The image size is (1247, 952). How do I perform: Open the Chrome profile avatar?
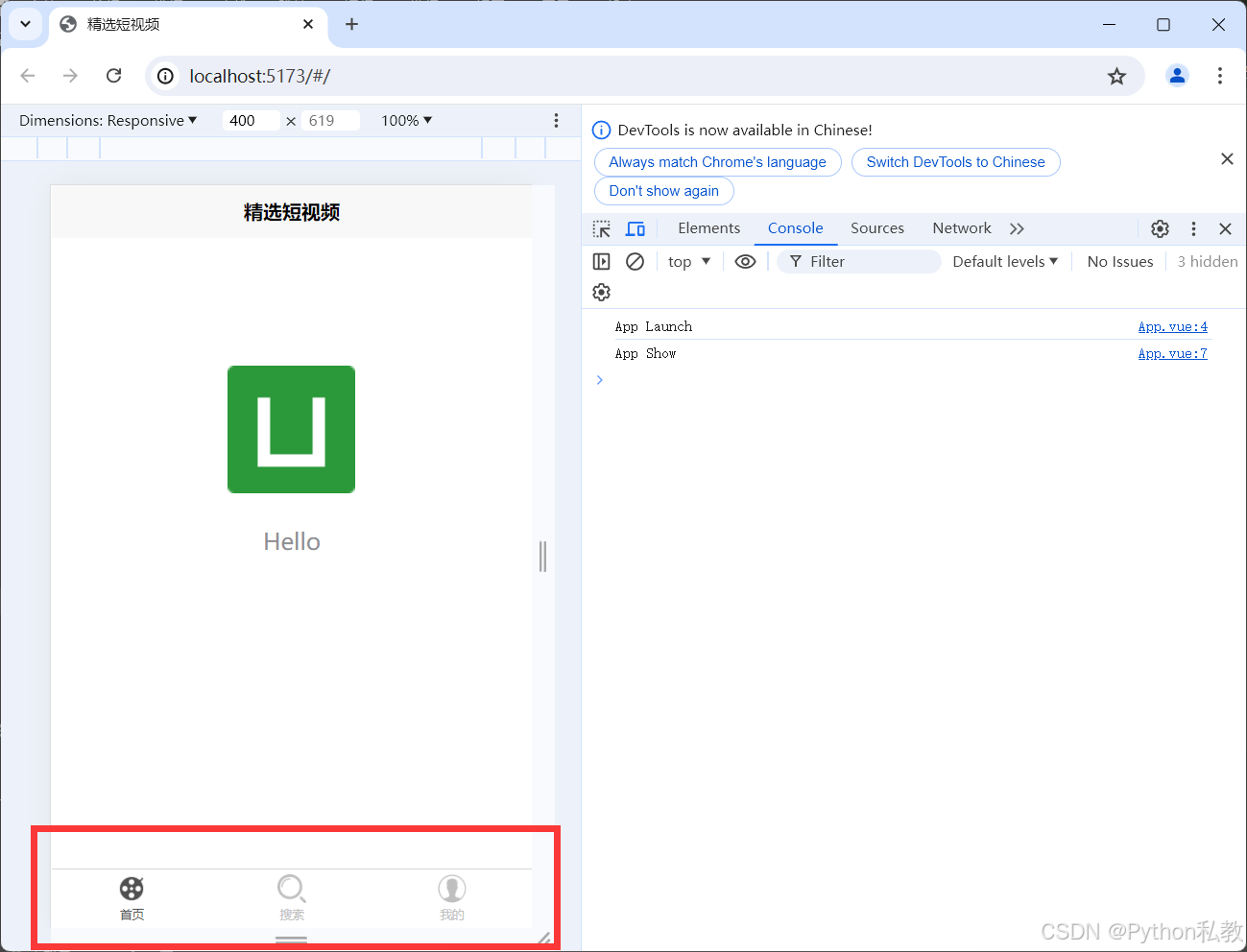1177,76
